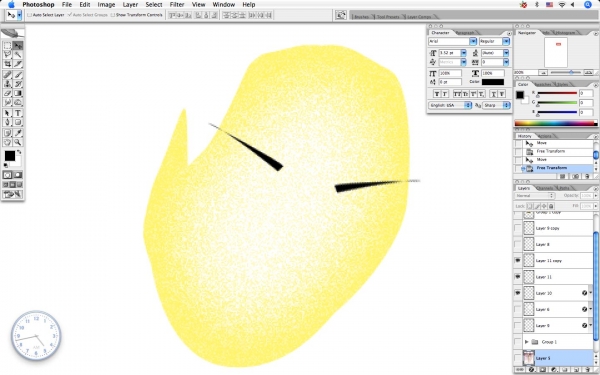The width and height of the screenshot is (600, 375).
Task: Select the Slice tool
Action: [18, 64]
